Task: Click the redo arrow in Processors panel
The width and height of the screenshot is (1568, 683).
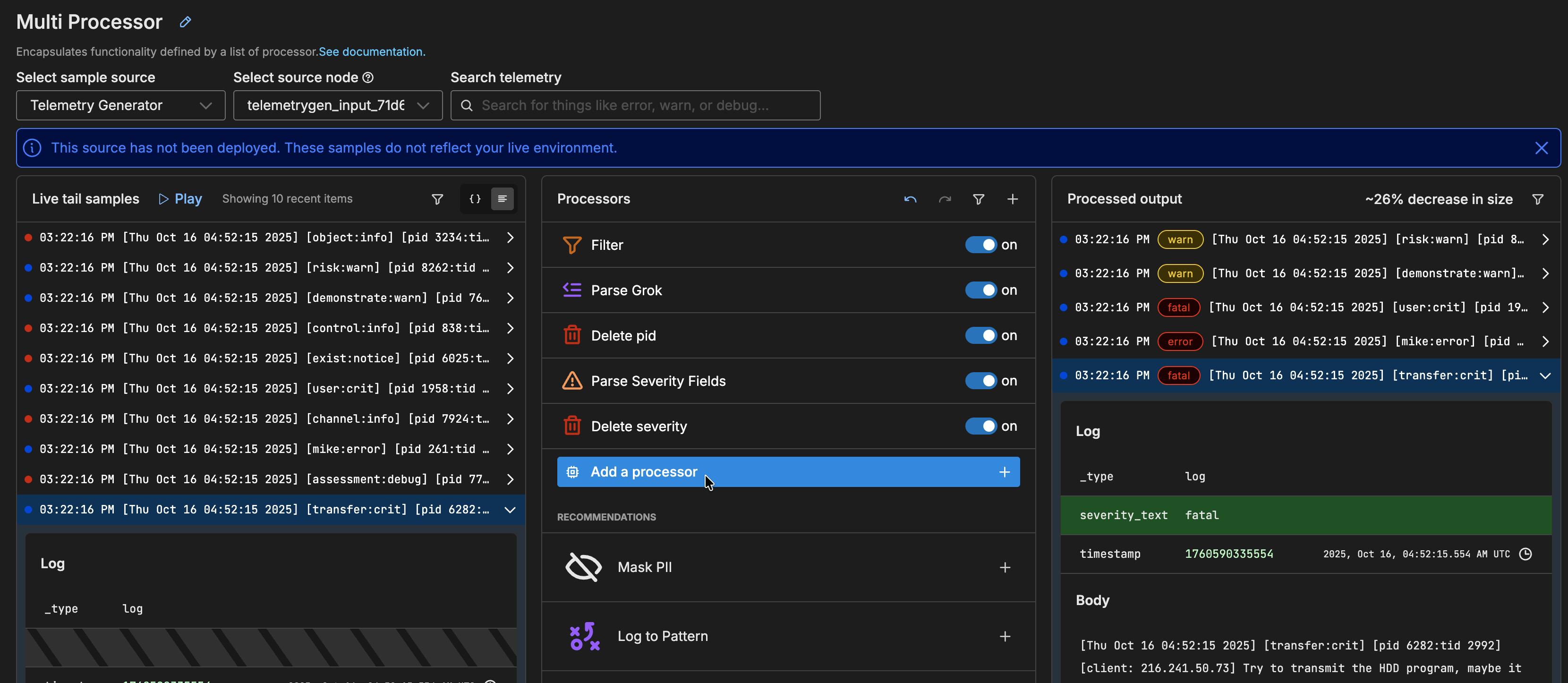Action: [x=944, y=199]
